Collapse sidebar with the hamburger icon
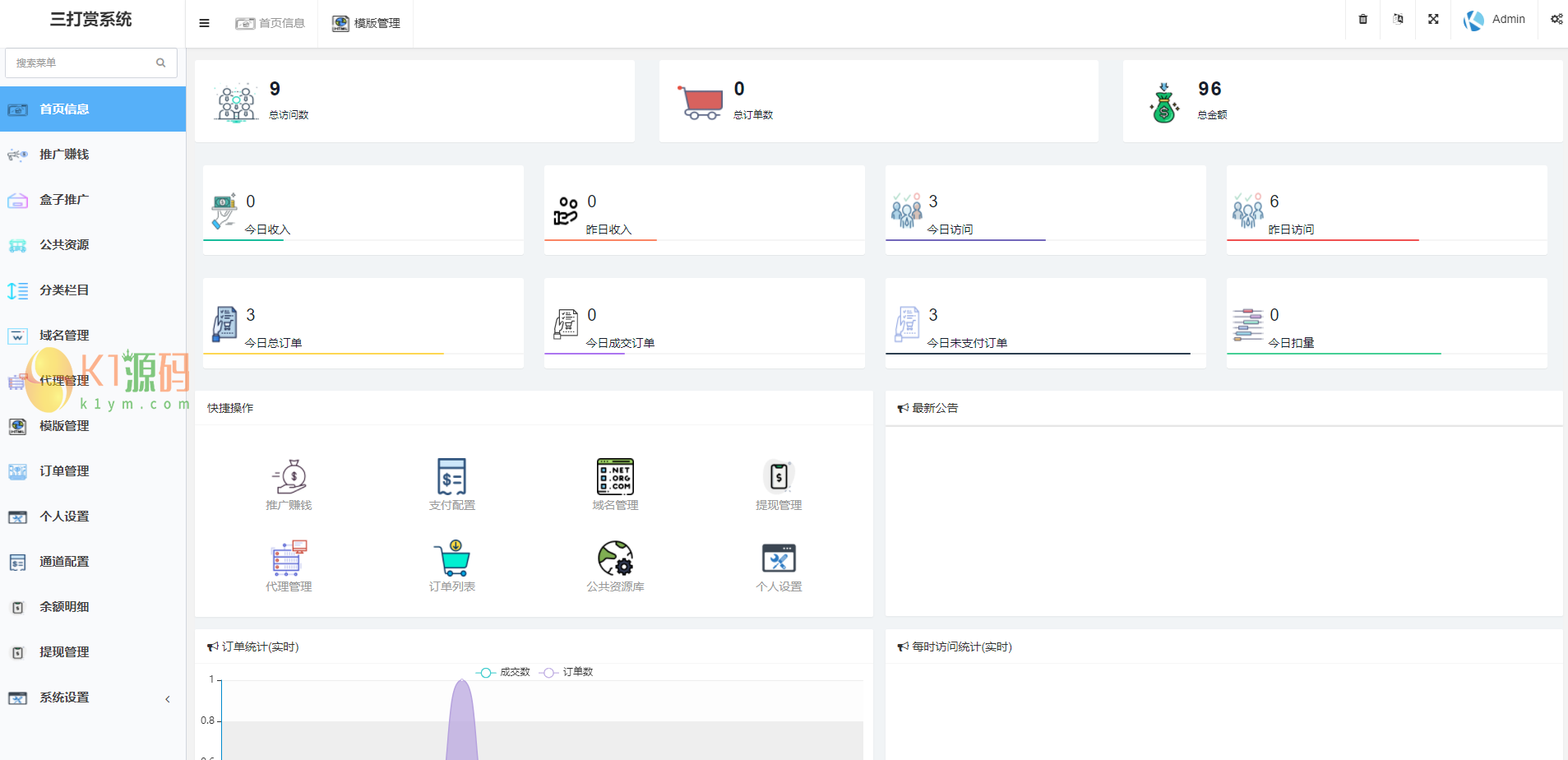 tap(204, 23)
